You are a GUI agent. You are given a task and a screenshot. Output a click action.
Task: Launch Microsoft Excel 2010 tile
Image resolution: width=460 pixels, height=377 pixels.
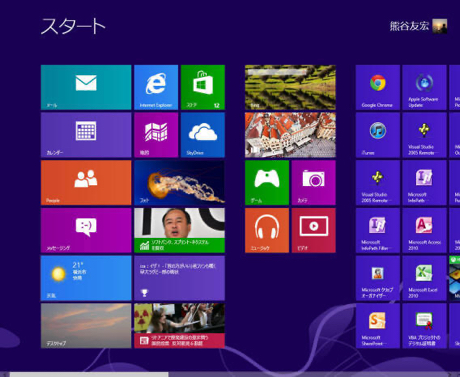424,278
